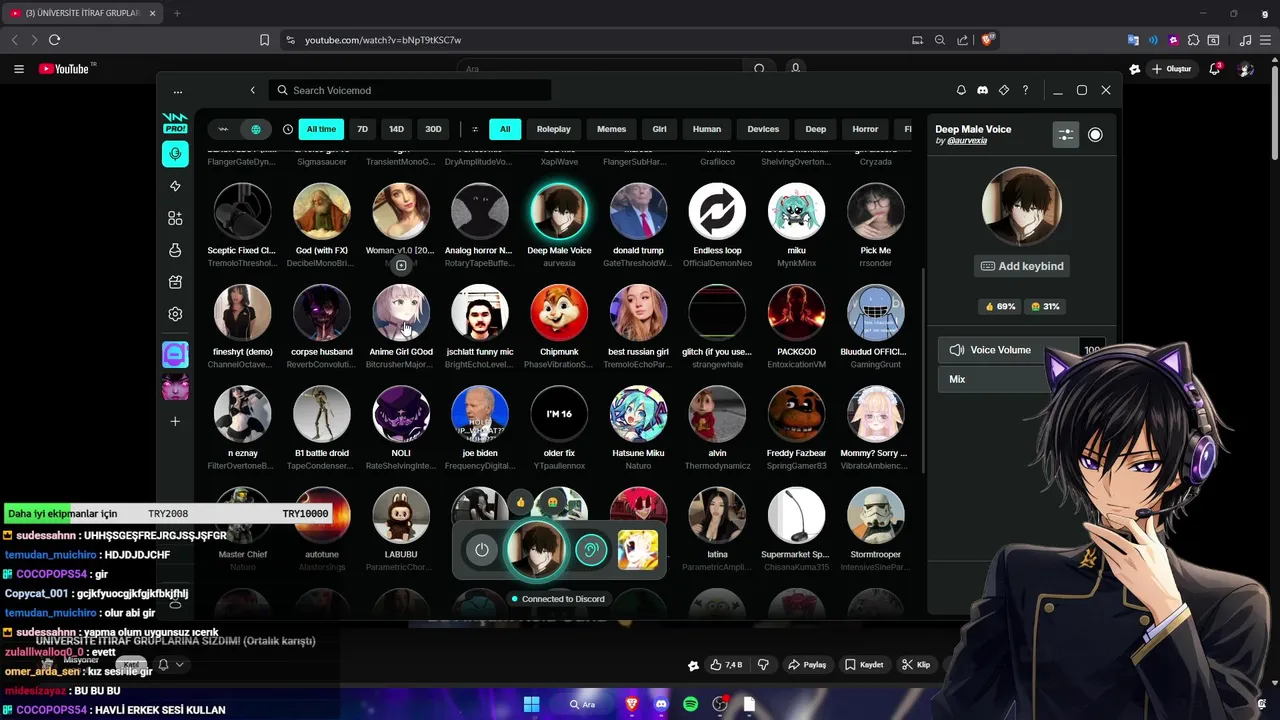Click the 31% dislike rating chip
This screenshot has width=1280, height=720.
click(x=1045, y=307)
